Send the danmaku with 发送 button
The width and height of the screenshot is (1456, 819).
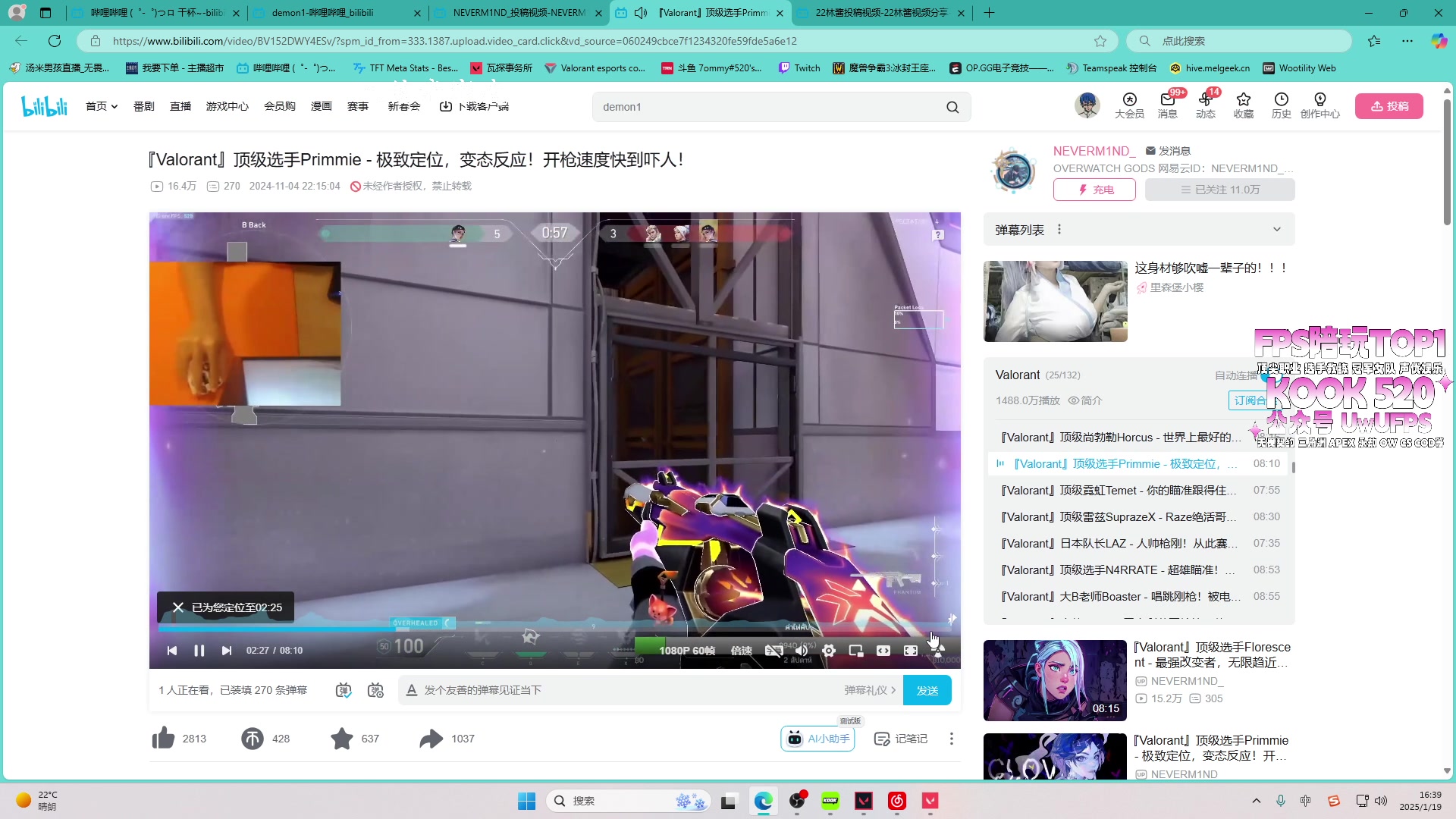[927, 690]
